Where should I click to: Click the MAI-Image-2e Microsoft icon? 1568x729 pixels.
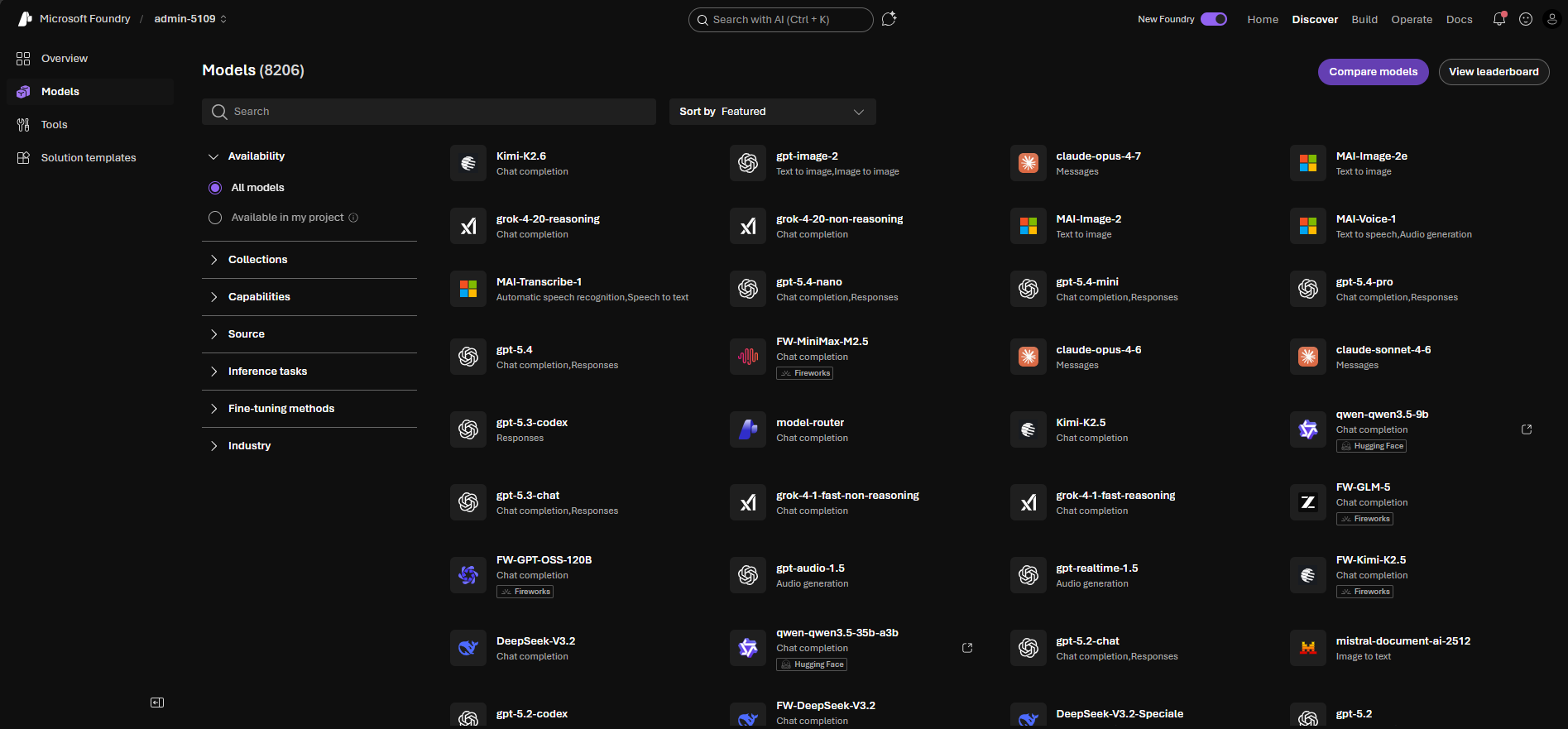[1308, 163]
